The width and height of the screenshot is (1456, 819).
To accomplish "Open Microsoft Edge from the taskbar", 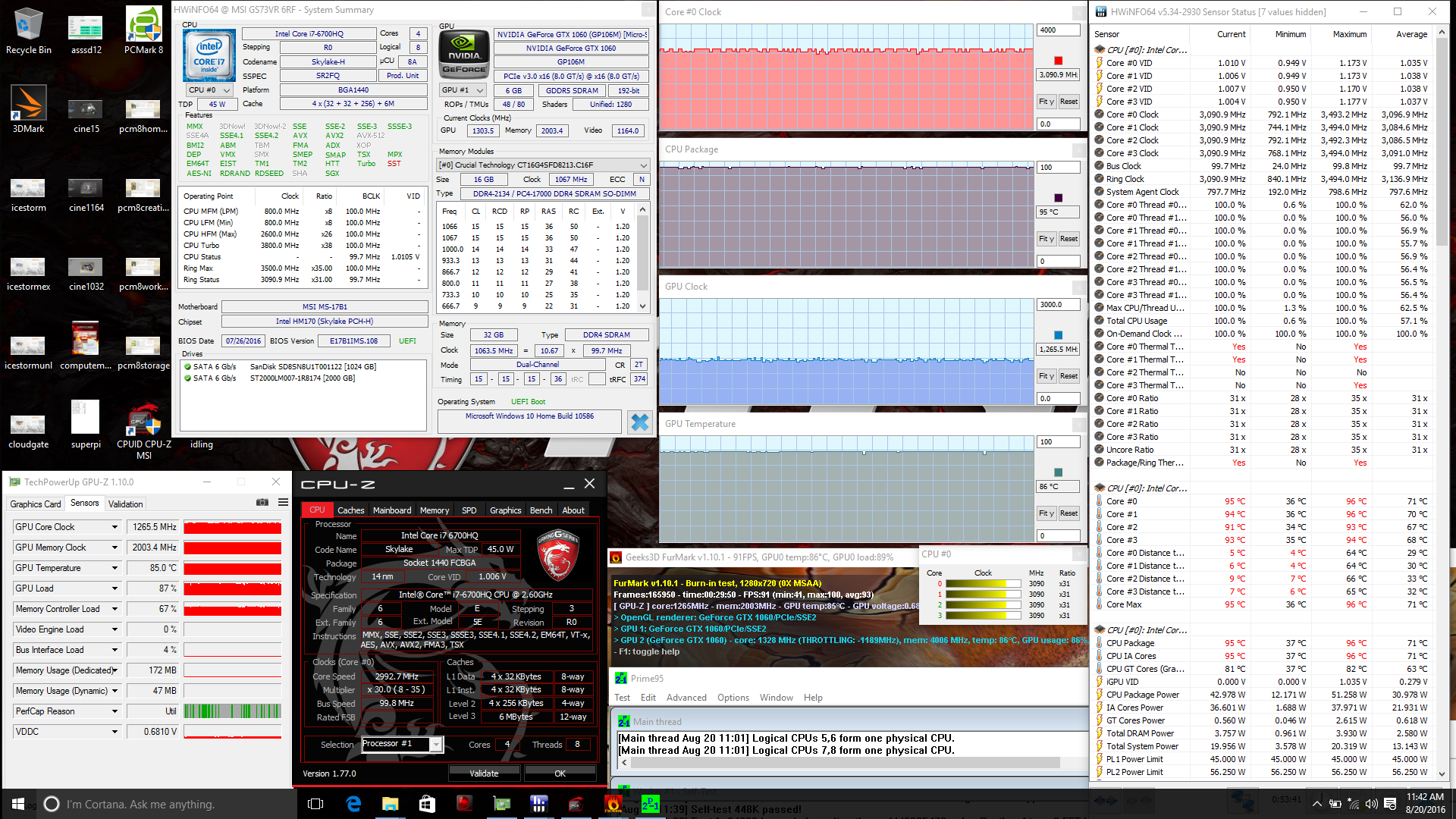I will tap(353, 804).
